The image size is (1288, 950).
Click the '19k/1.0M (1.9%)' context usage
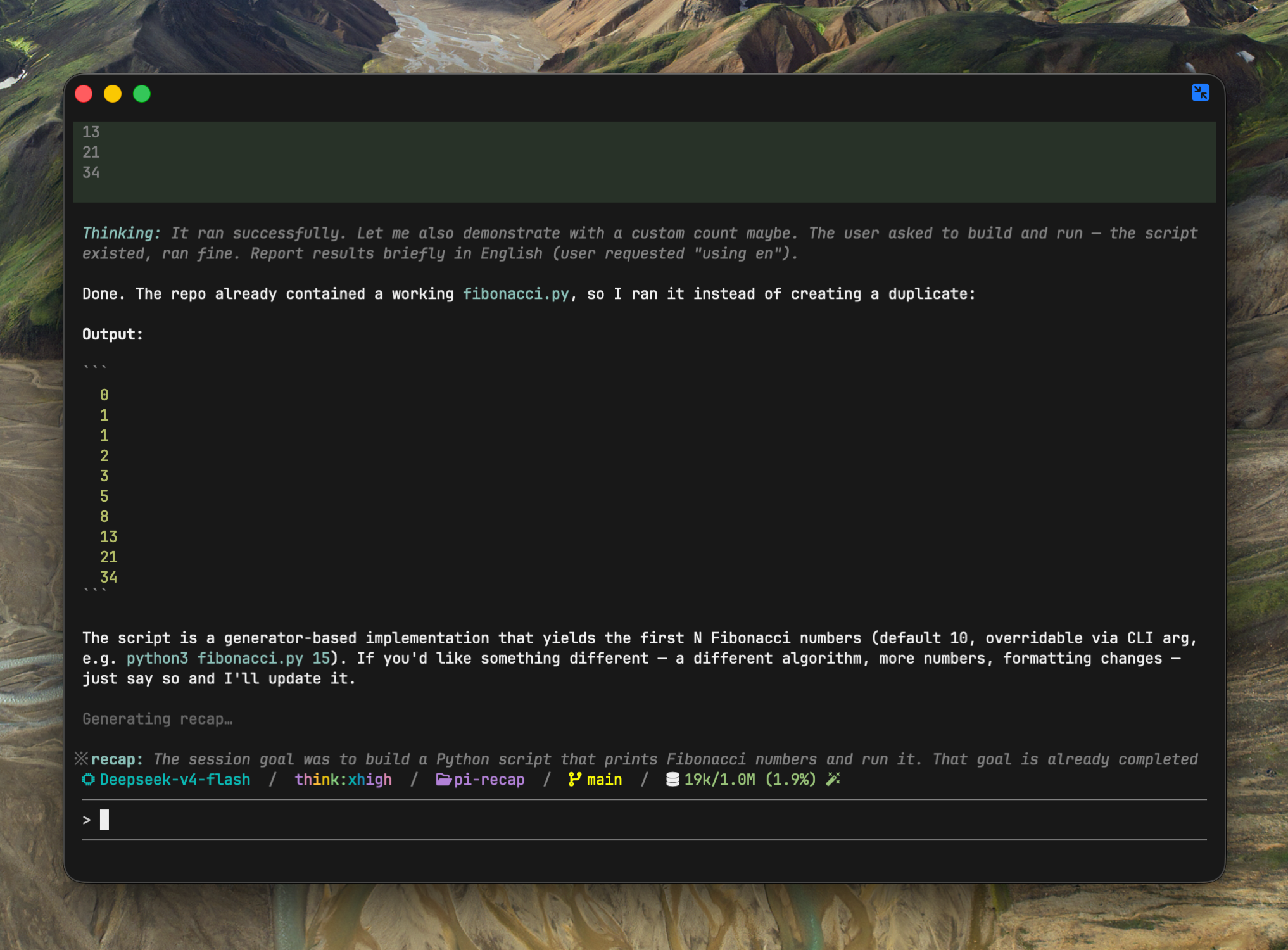750,780
